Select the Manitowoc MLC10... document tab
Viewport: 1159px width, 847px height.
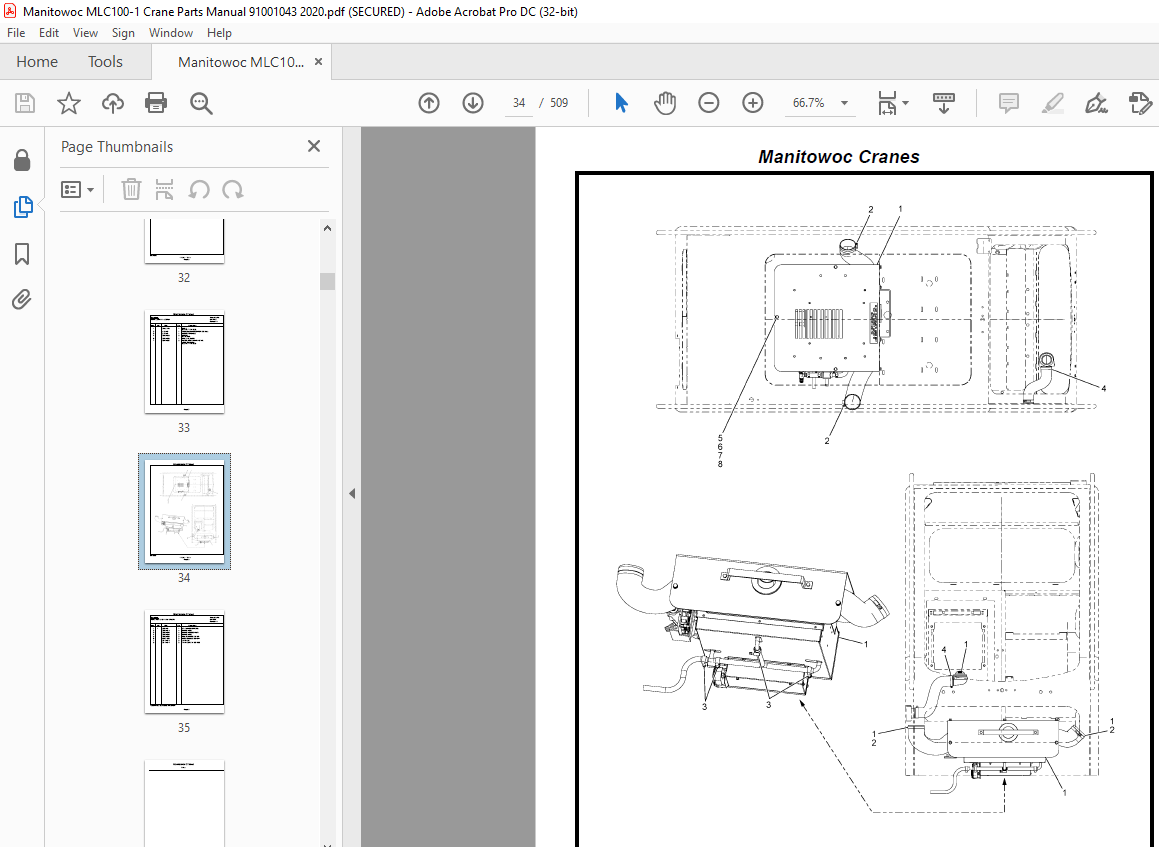point(241,62)
